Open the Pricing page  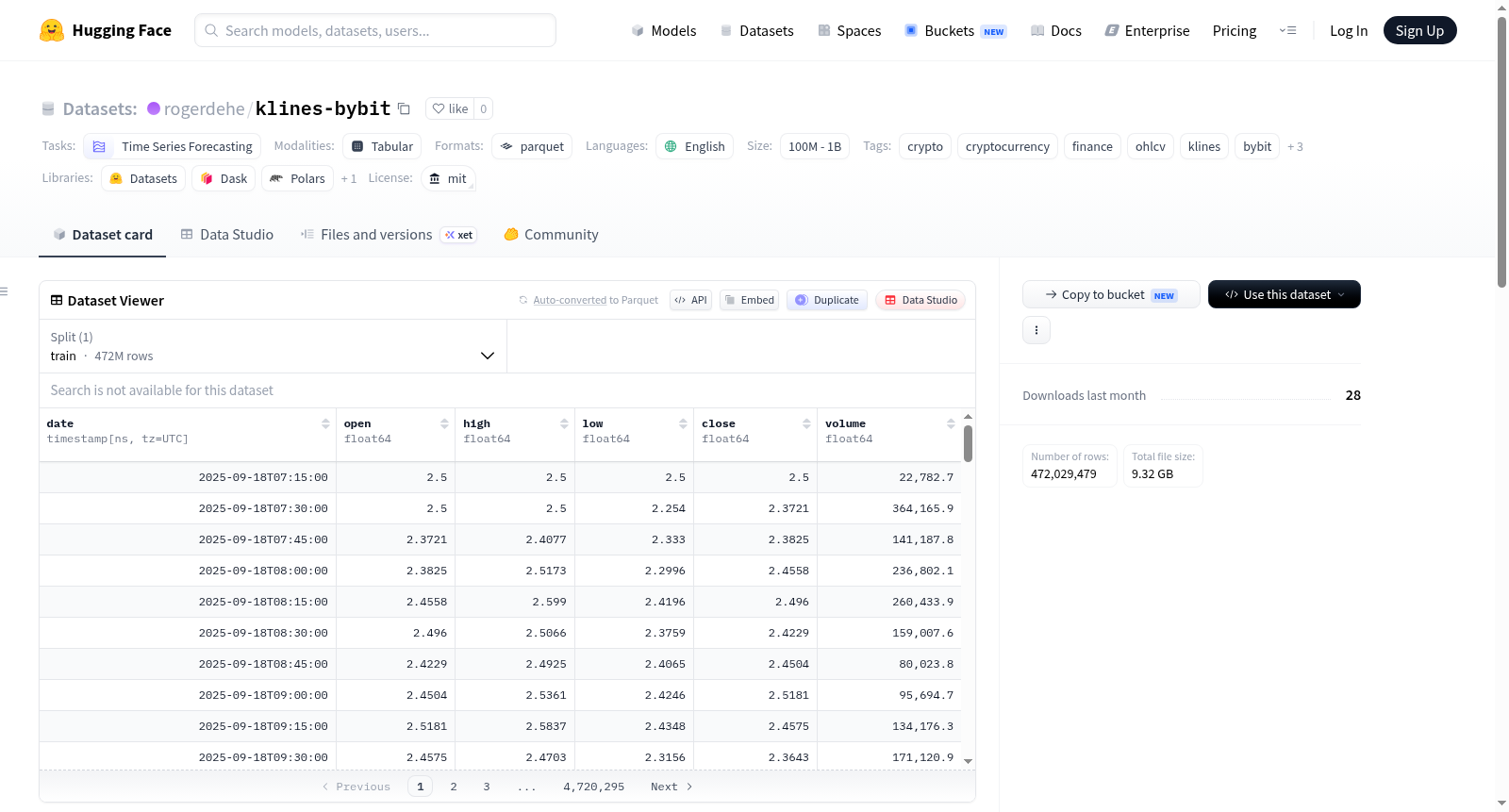1235,31
